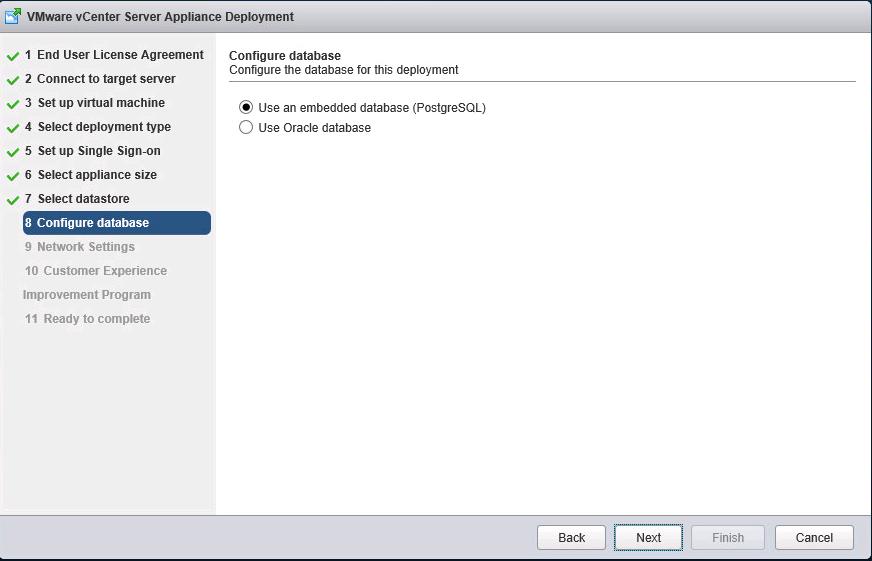This screenshot has height=561, width=872.
Task: Click the checkmark next to Select appliance size
Action: [x=13, y=176]
